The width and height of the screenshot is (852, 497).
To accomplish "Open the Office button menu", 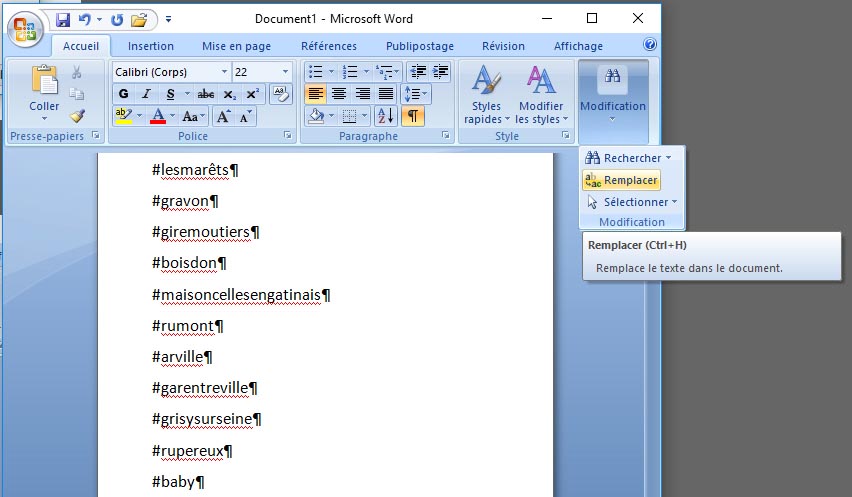I will point(25,28).
